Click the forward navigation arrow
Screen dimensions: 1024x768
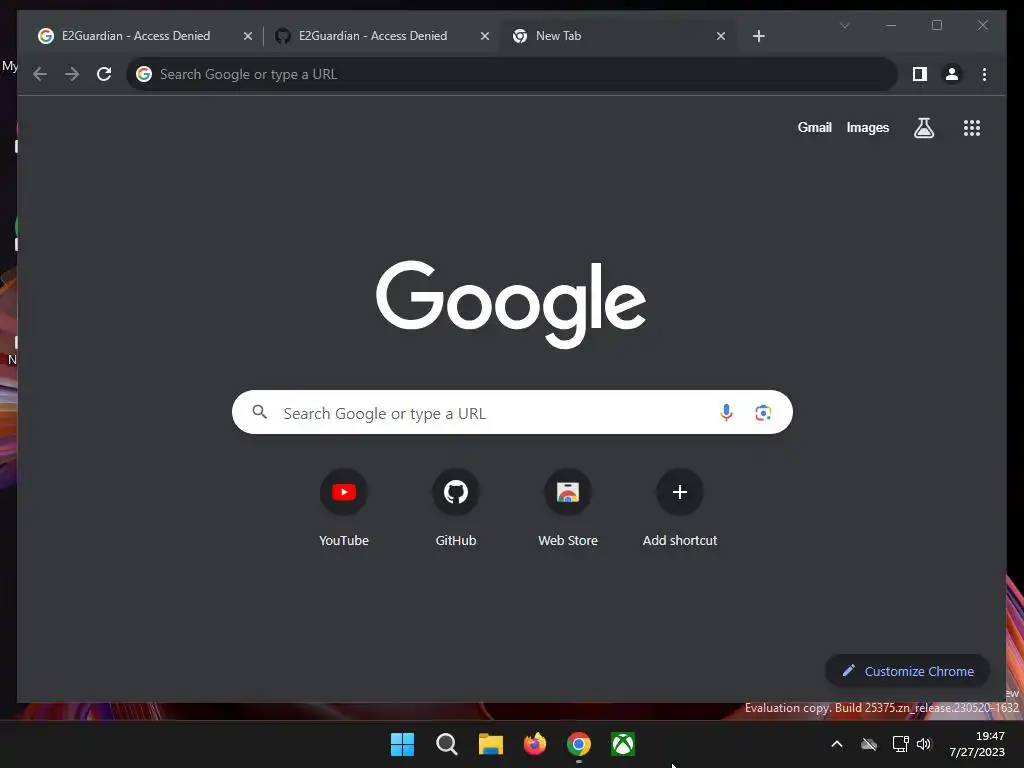72,74
